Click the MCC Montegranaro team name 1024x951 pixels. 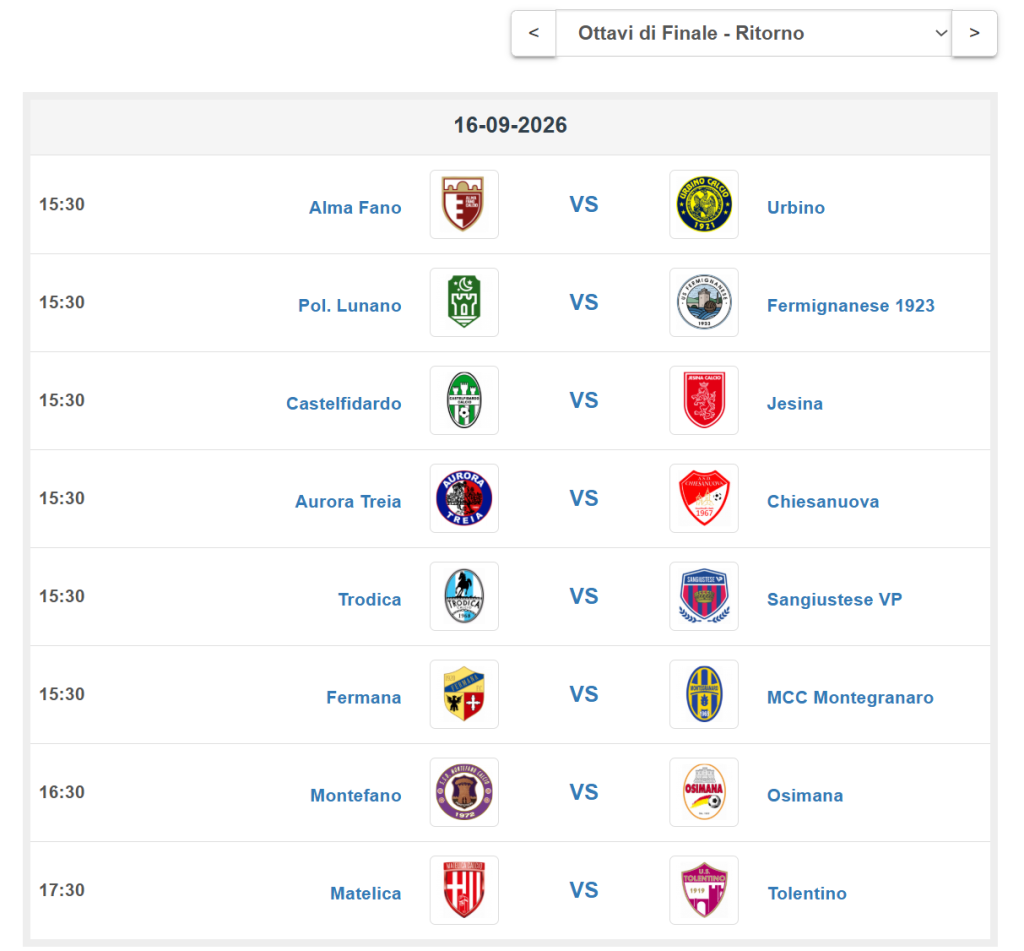850,698
